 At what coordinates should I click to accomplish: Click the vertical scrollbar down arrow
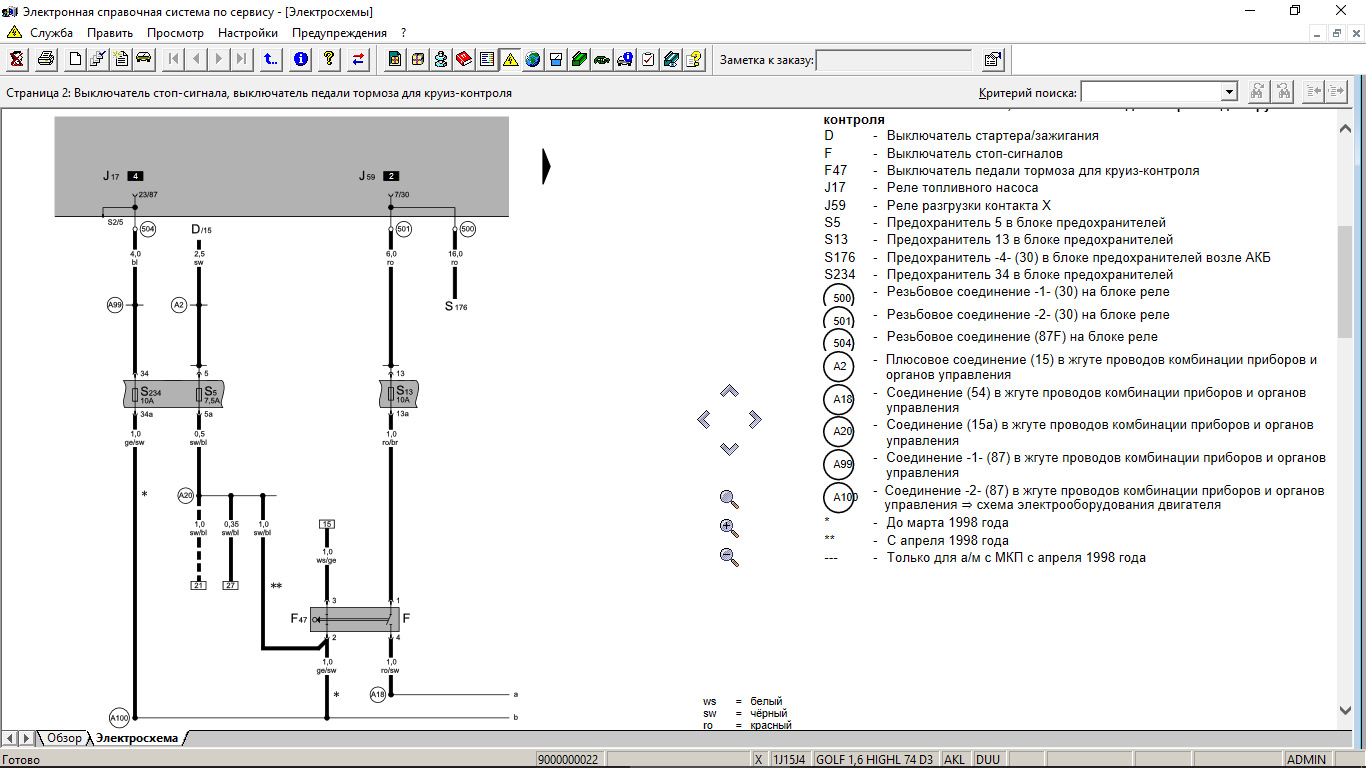pos(1345,710)
